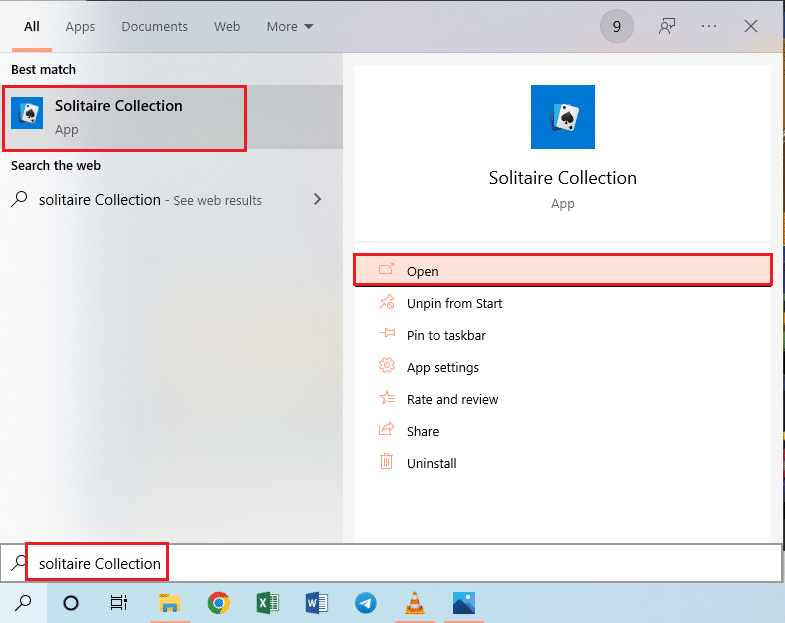Screen dimensions: 785x623
Task: Open the feedback person icon
Action: click(x=666, y=26)
